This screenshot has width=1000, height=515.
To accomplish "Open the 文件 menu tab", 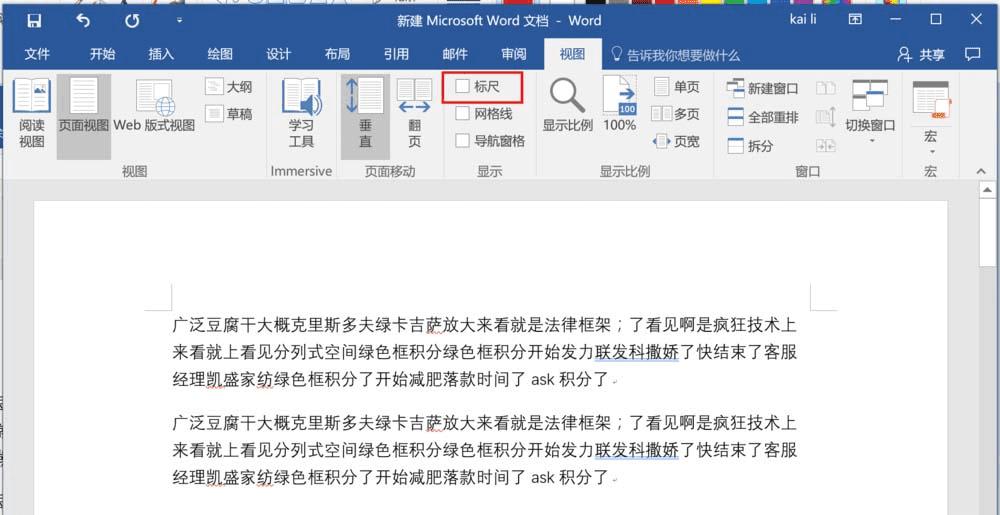I will pyautogui.click(x=37, y=54).
